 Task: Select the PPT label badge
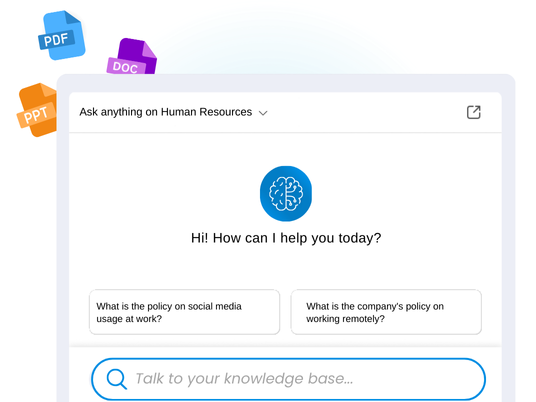36,115
